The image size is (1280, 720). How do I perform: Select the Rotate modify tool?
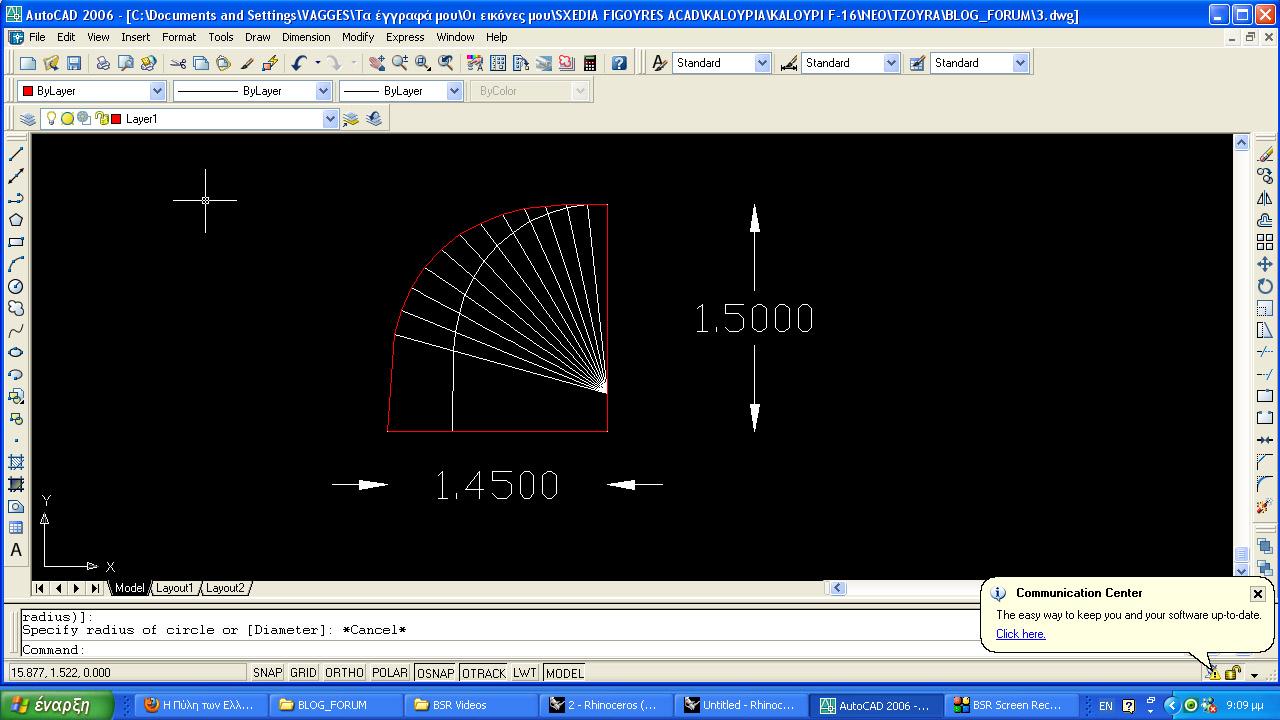coord(1265,286)
